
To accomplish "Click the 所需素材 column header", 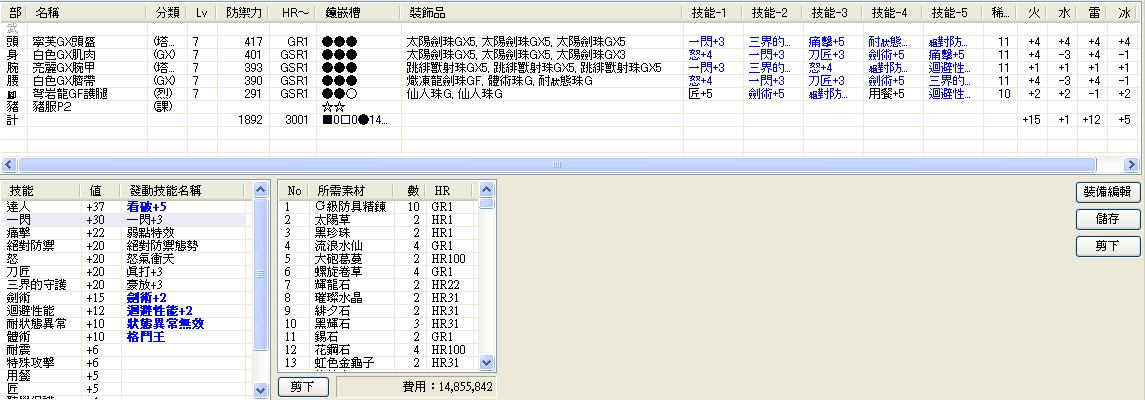I will tap(340, 189).
